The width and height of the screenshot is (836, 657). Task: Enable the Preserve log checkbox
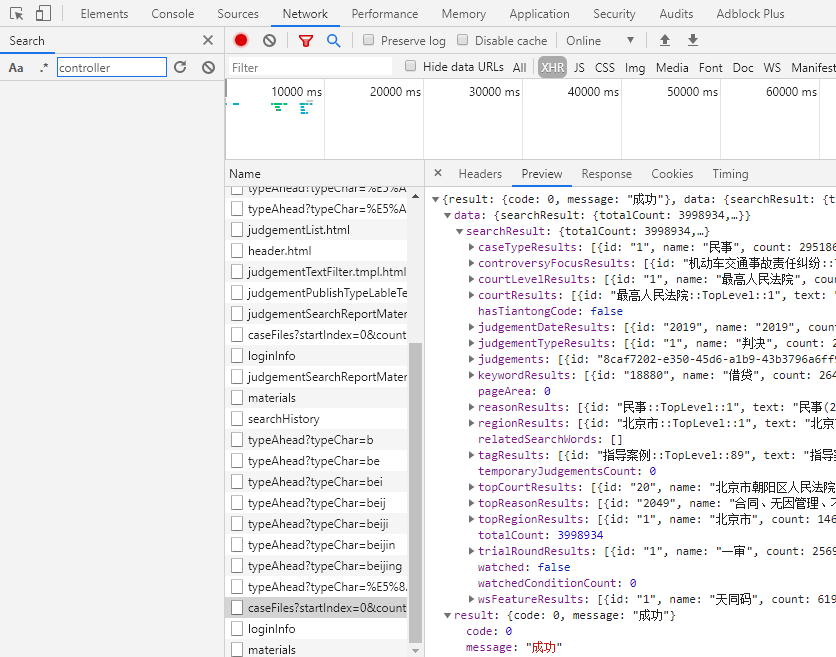369,40
